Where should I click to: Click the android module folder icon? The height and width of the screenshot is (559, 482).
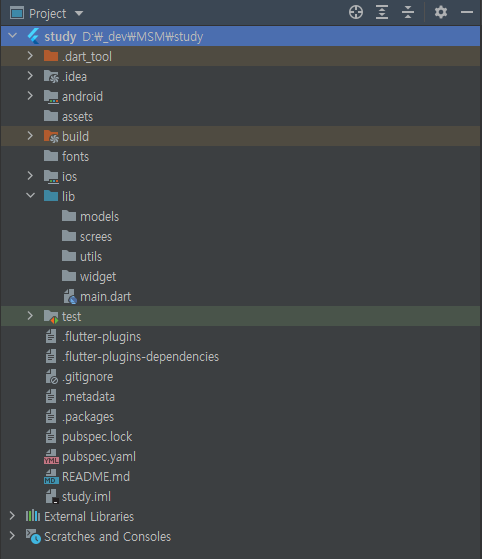tap(51, 97)
